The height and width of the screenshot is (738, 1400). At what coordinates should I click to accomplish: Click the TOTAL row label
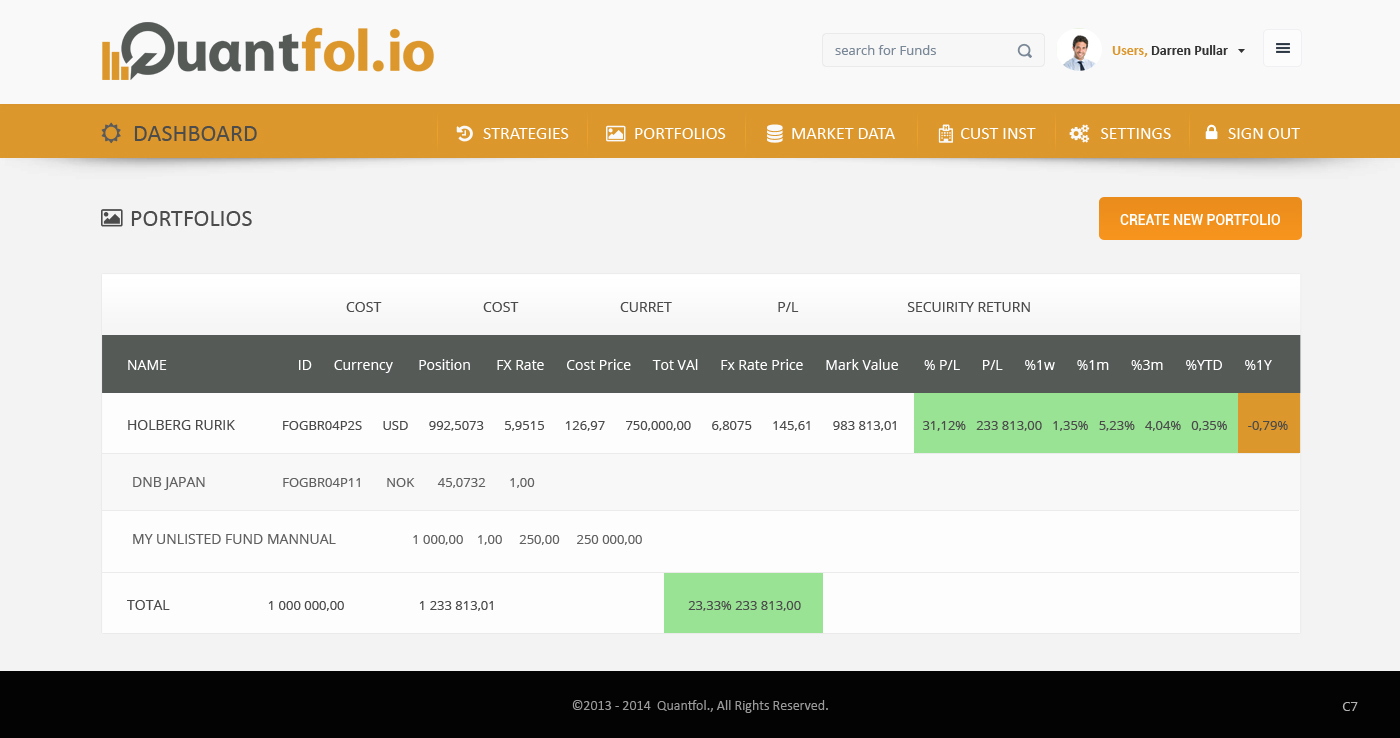pos(148,605)
